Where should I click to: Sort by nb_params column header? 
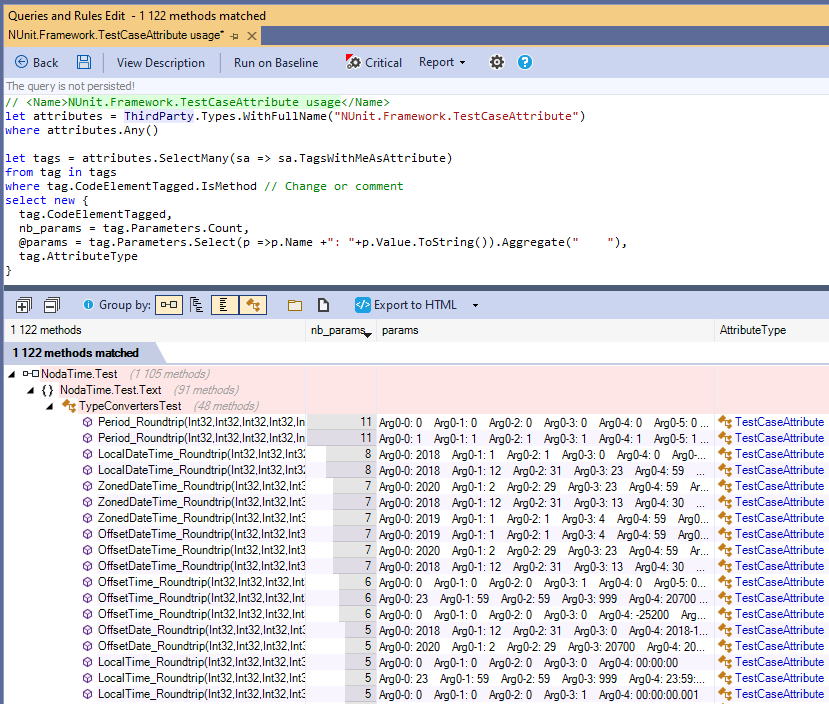coord(340,330)
